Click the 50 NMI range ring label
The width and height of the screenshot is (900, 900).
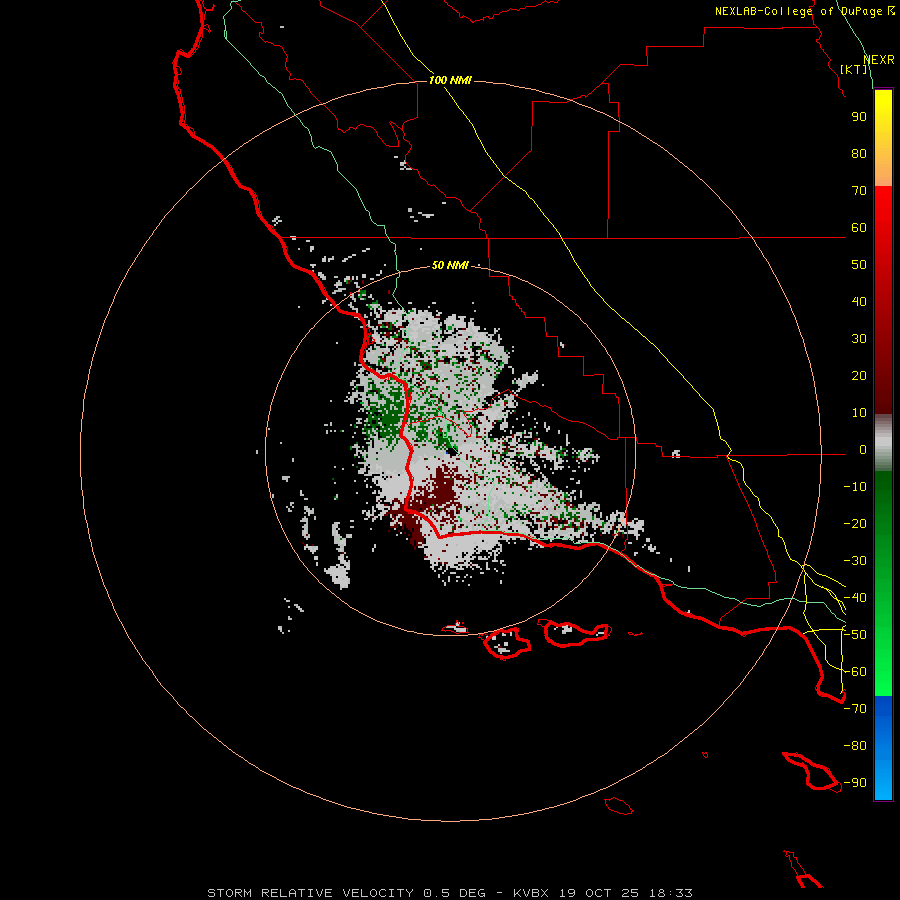point(450,265)
